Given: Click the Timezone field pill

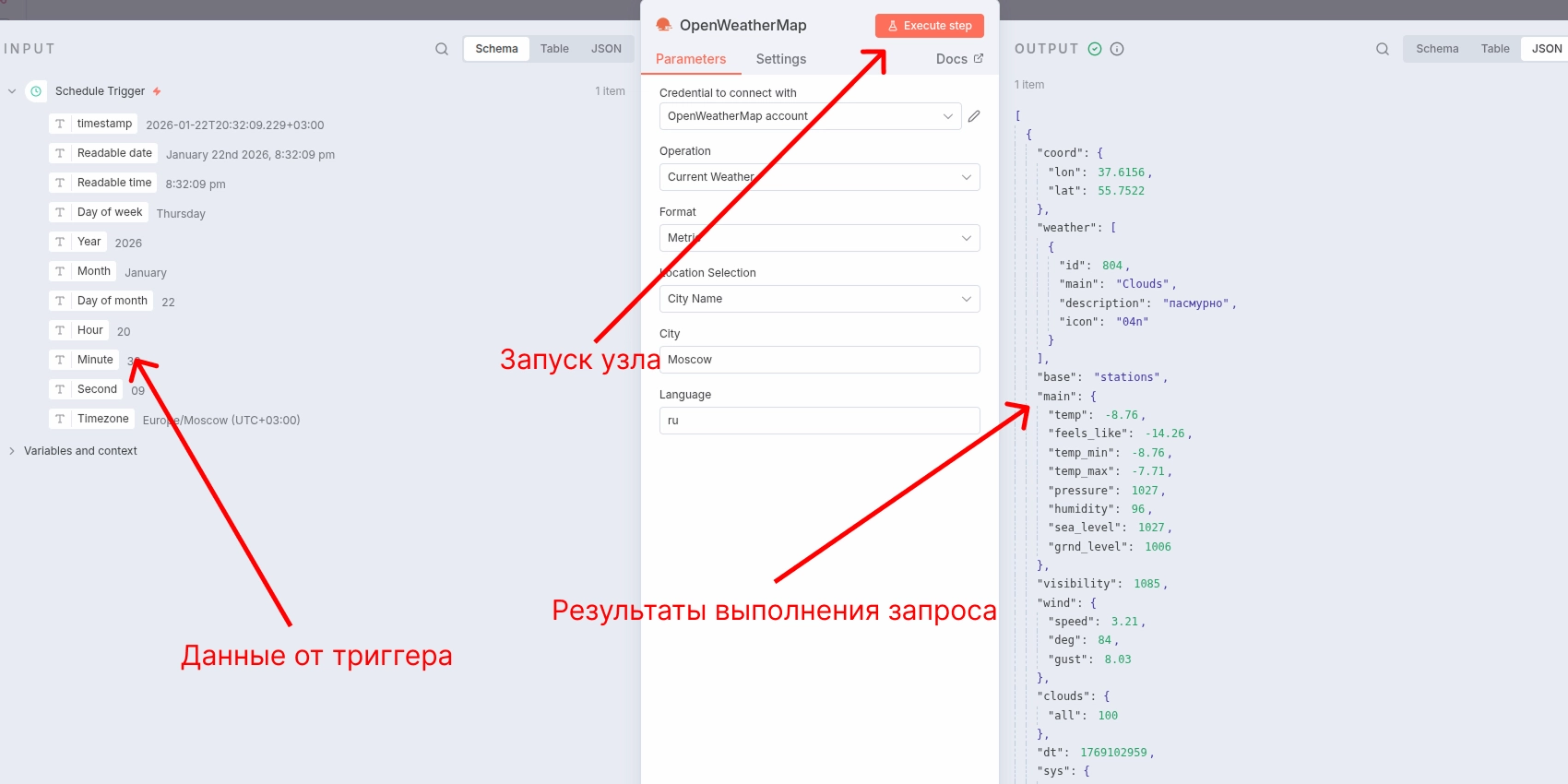Looking at the screenshot, I should [92, 419].
